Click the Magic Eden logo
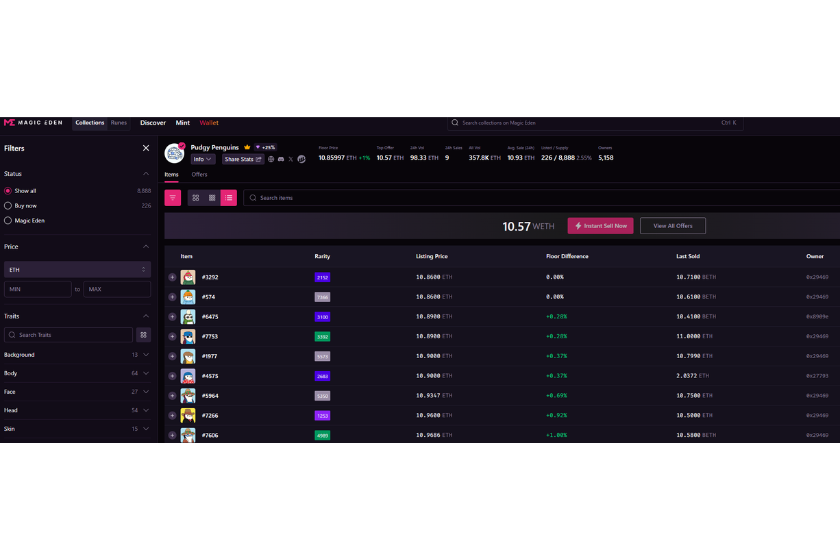This screenshot has width=840, height=560. click(x=33, y=123)
